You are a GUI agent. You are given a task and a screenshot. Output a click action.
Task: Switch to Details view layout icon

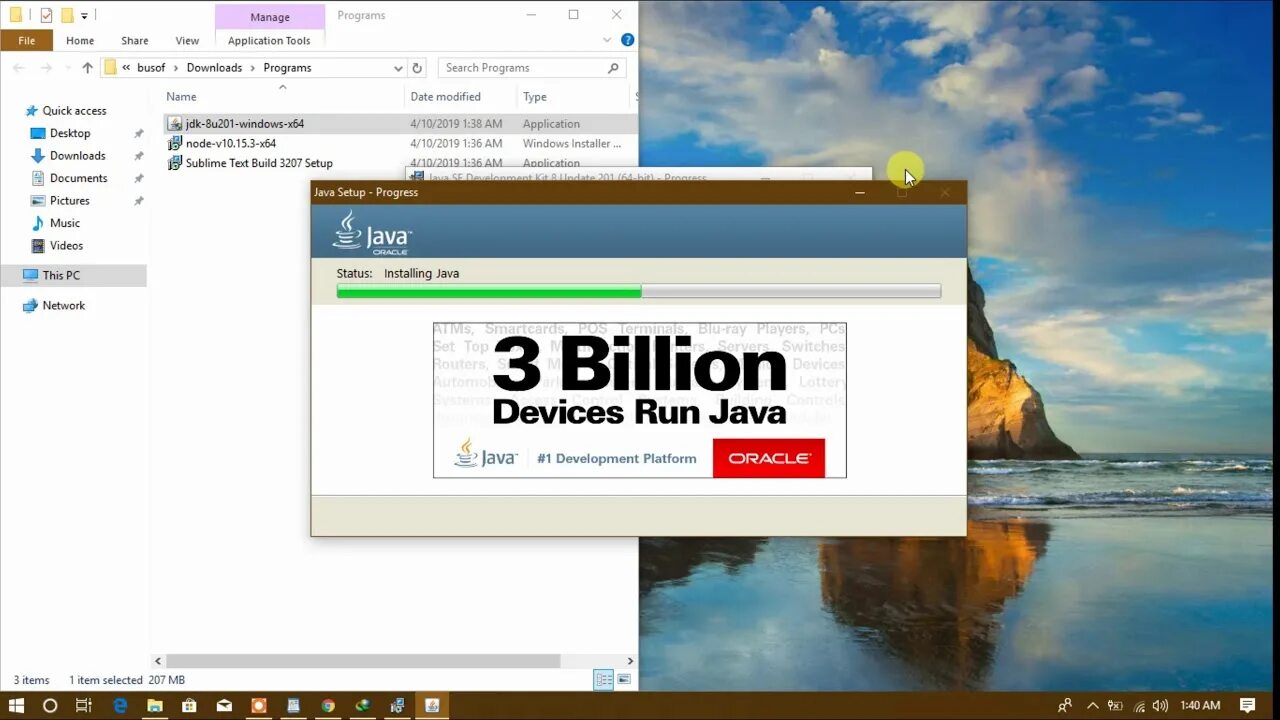coord(603,680)
